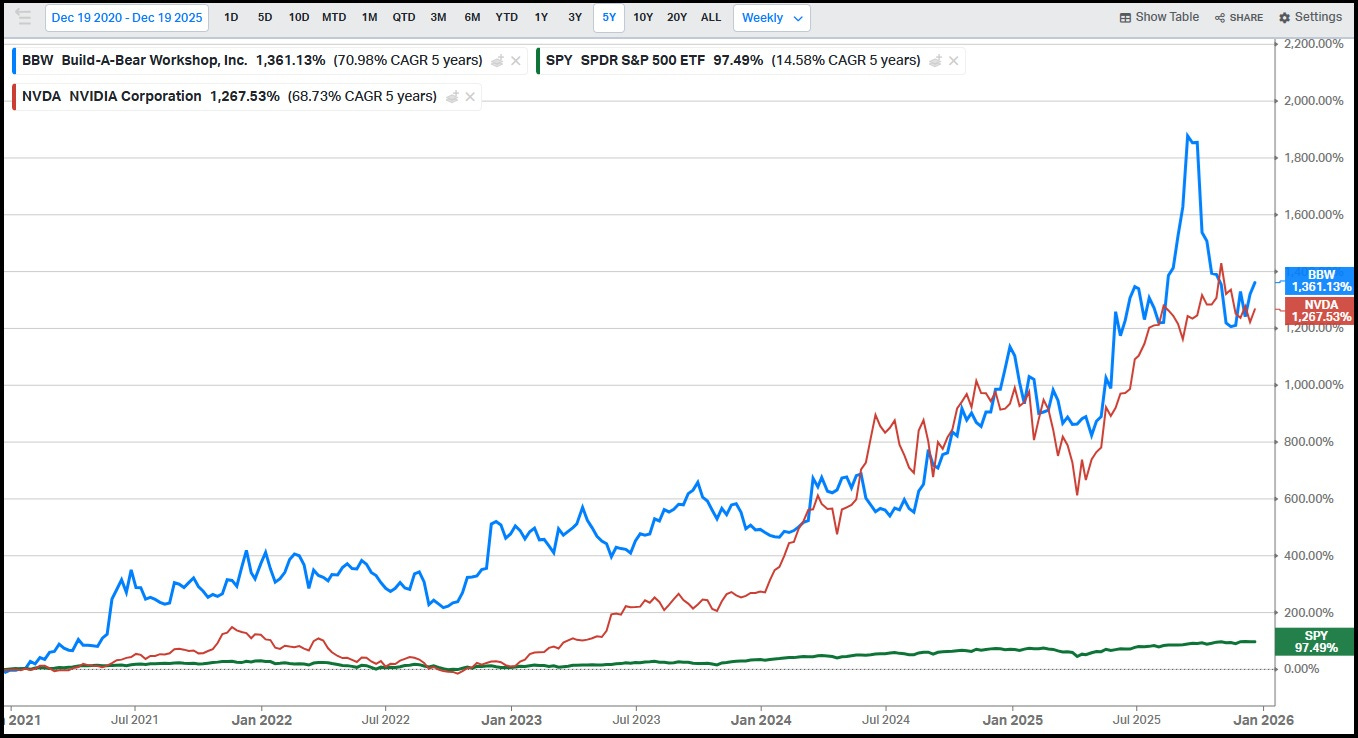
Task: Click the blue BBW 1,361.13% axis tag
Action: [x=1321, y=281]
